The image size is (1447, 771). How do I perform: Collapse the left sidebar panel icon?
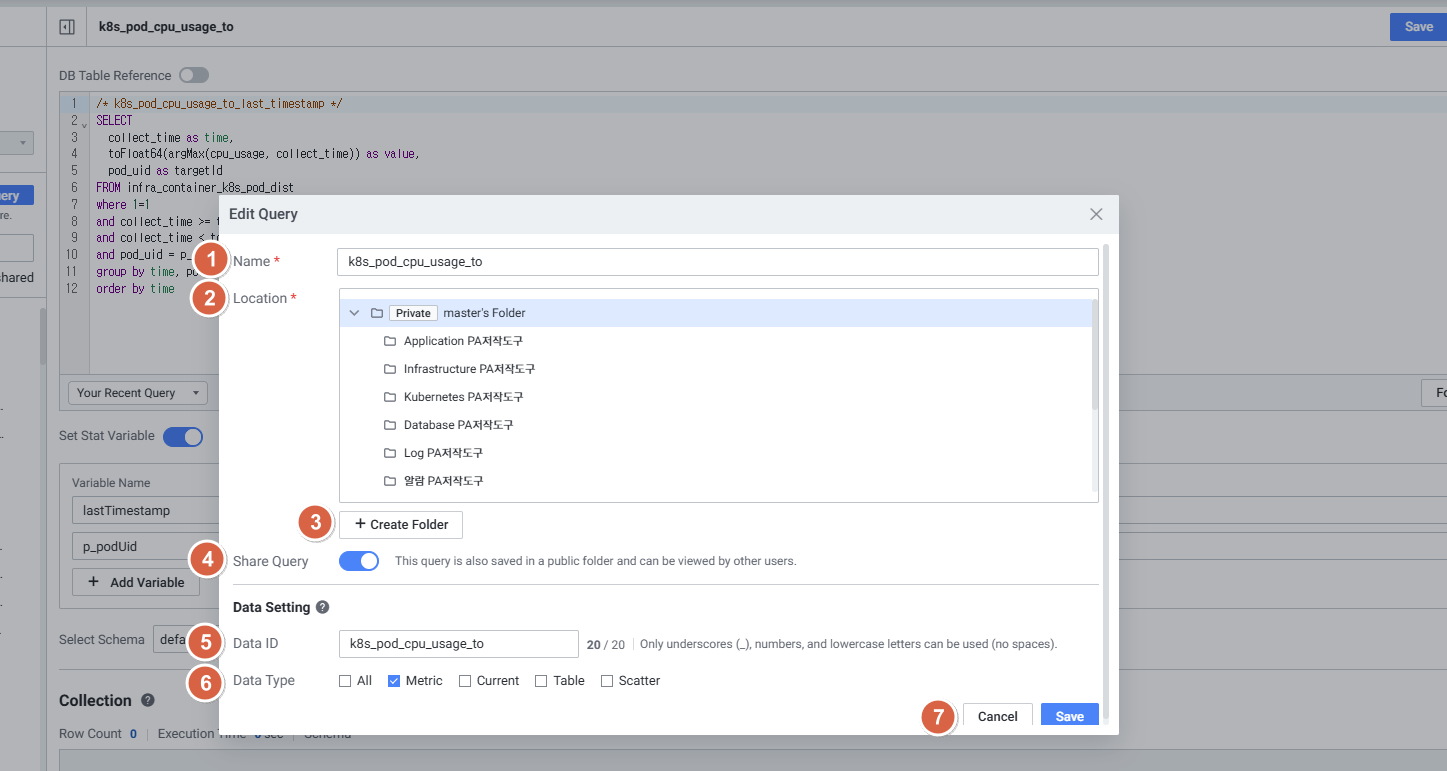[67, 27]
